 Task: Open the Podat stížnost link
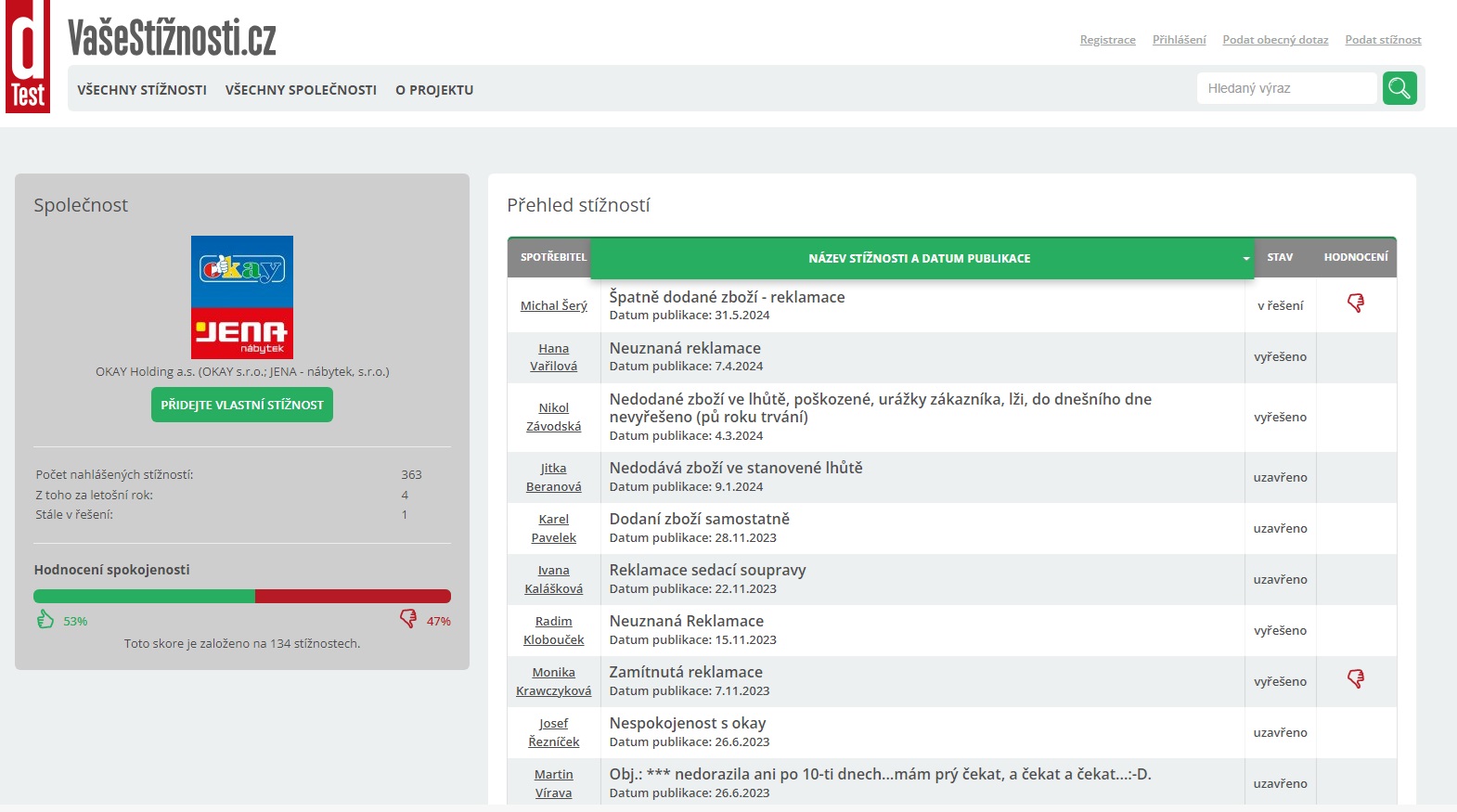click(1383, 40)
